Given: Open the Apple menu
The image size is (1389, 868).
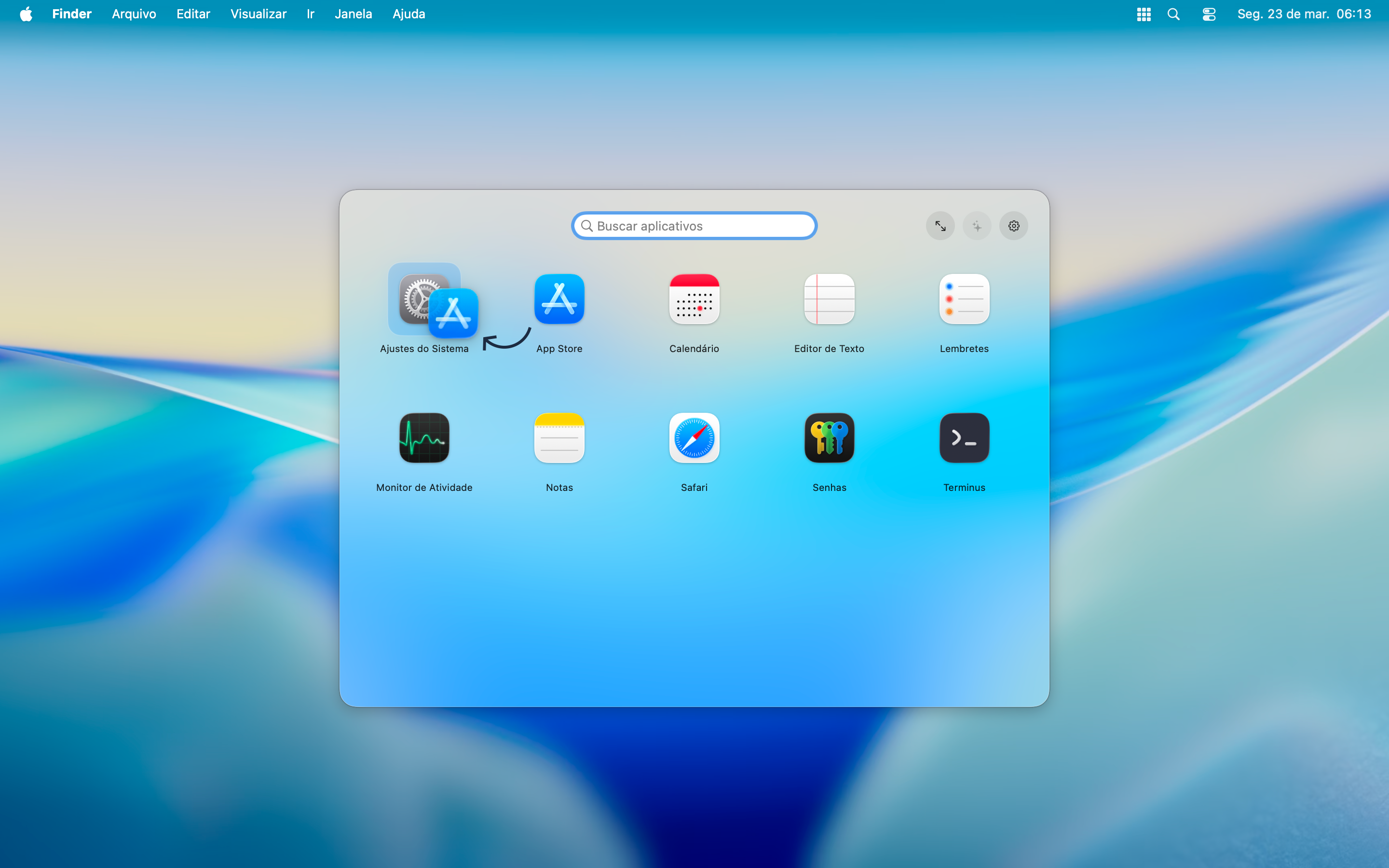Looking at the screenshot, I should coord(26,14).
